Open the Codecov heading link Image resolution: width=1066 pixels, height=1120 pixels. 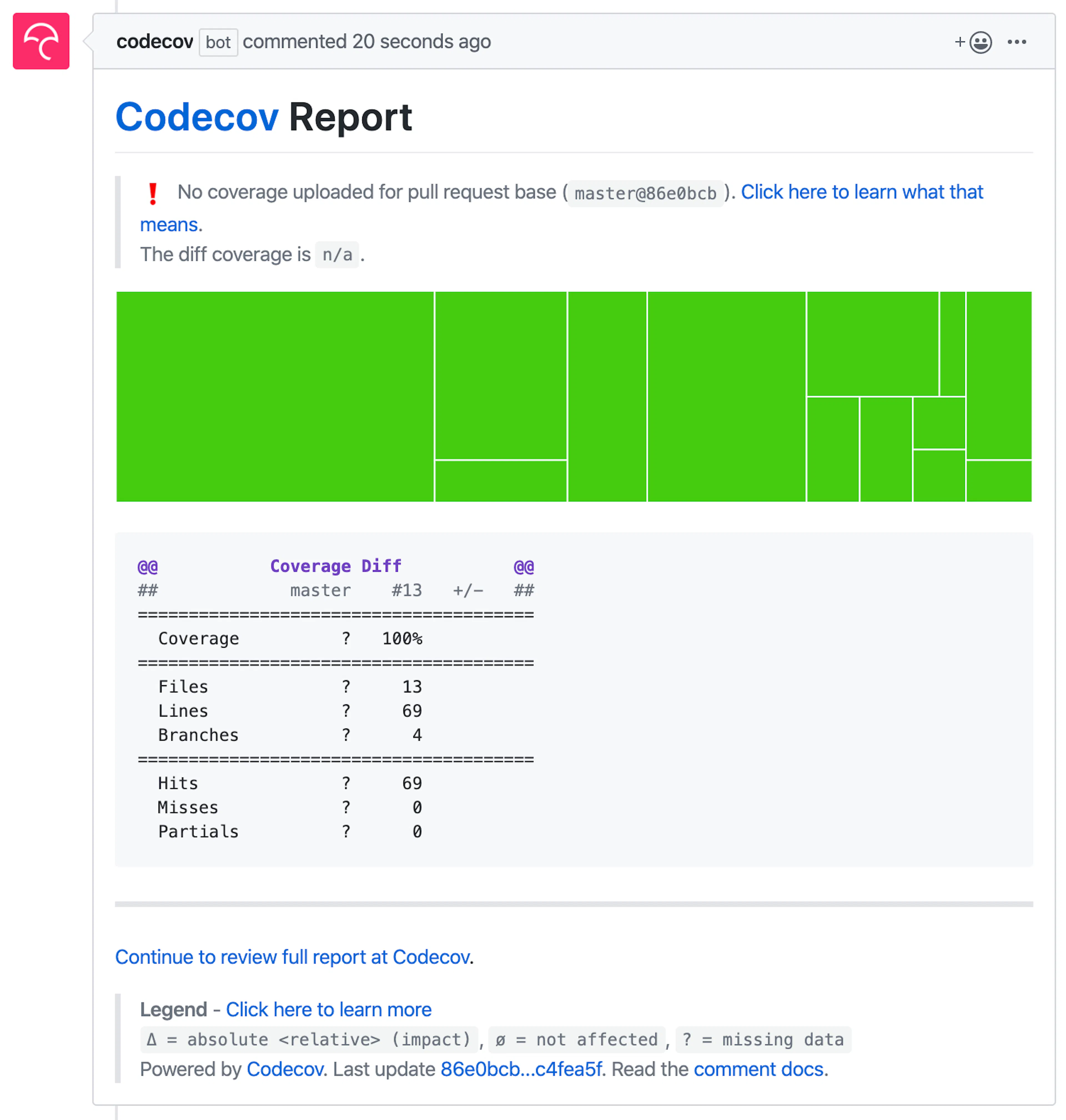(197, 118)
